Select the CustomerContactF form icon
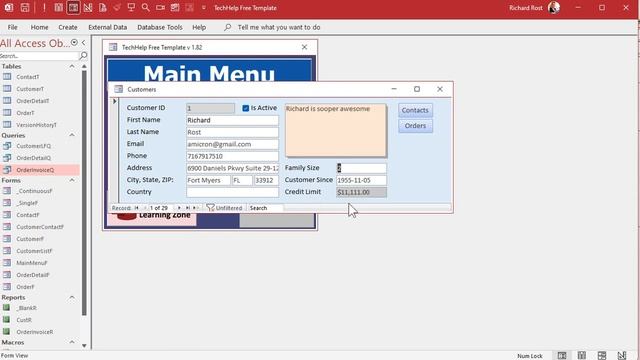The image size is (640, 360). pos(7,227)
